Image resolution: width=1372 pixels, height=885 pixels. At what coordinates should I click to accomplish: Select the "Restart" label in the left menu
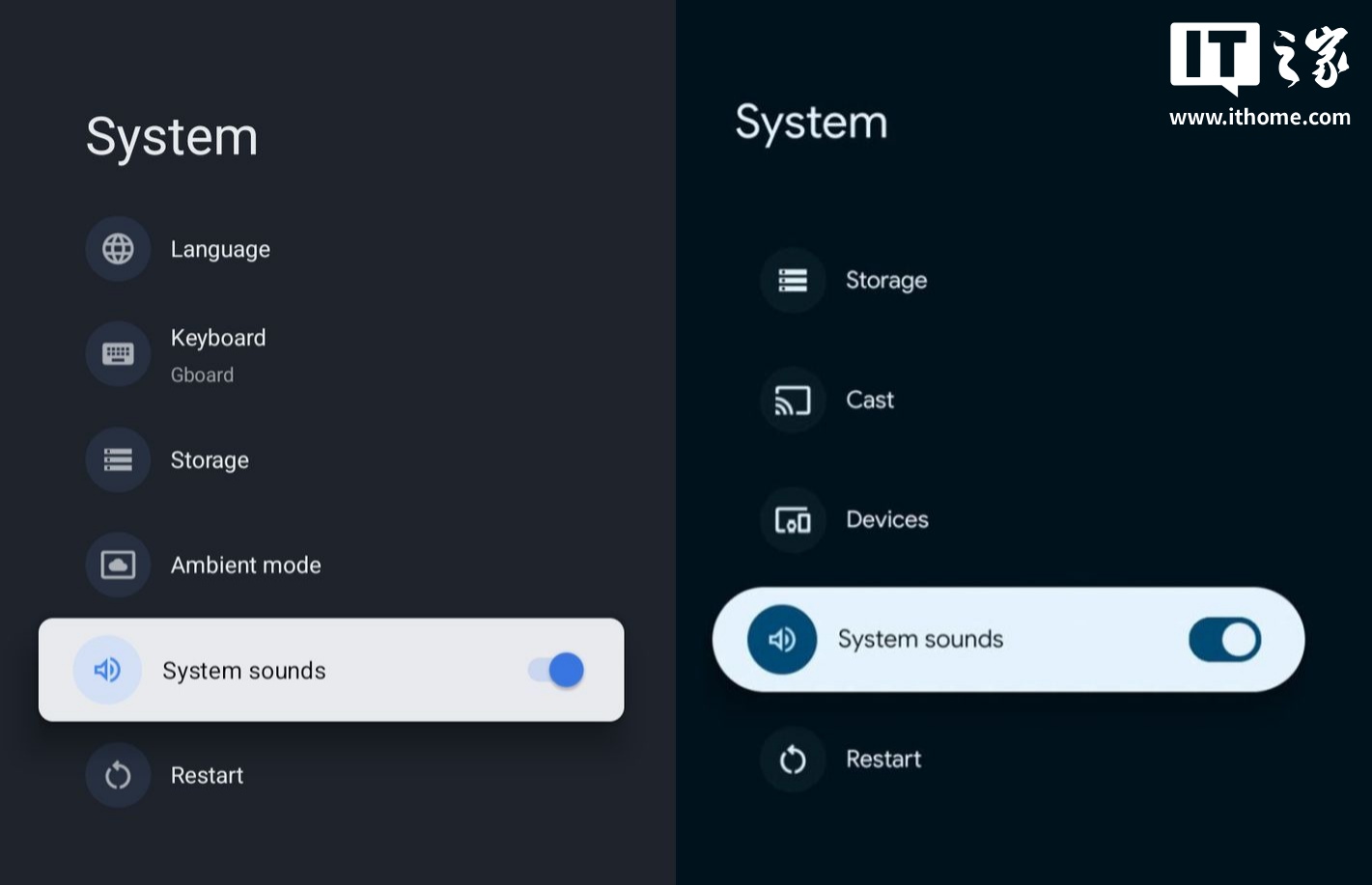(207, 775)
